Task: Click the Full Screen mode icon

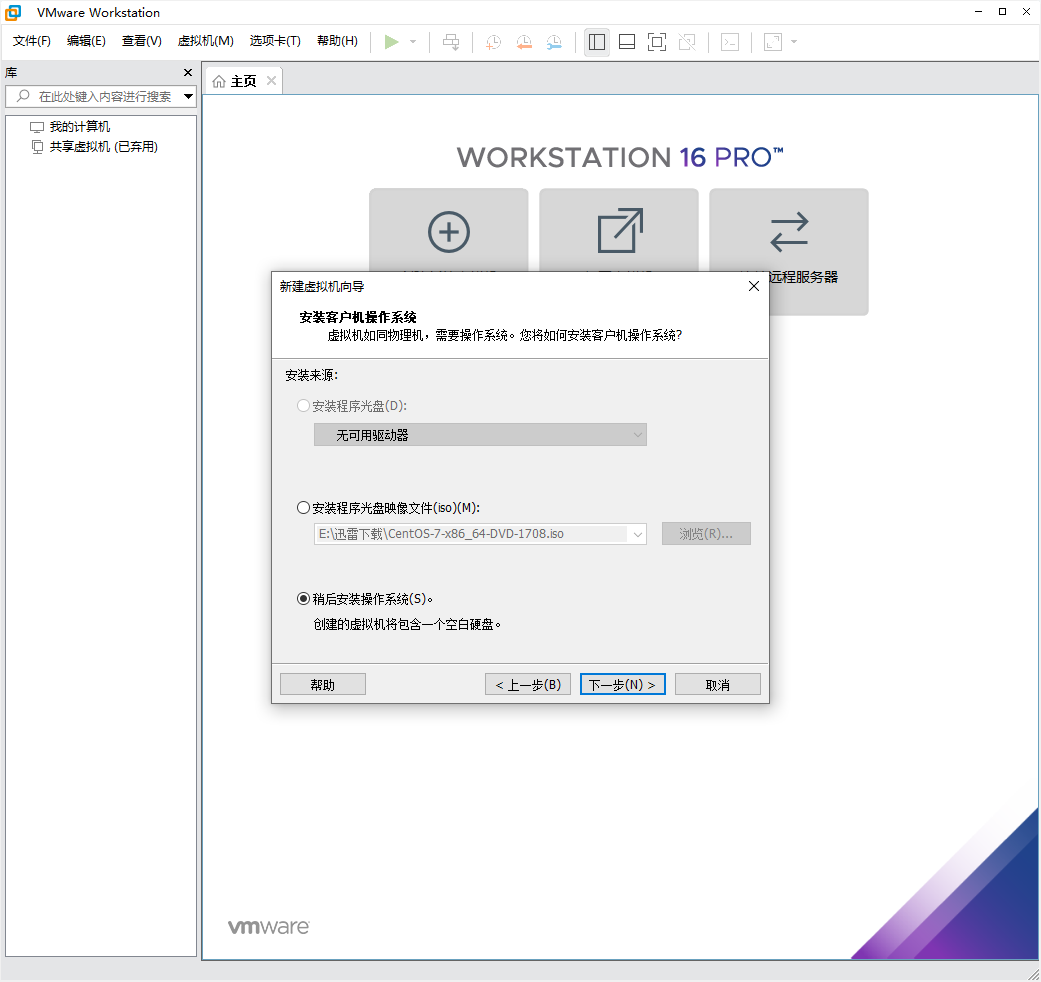Action: (656, 42)
